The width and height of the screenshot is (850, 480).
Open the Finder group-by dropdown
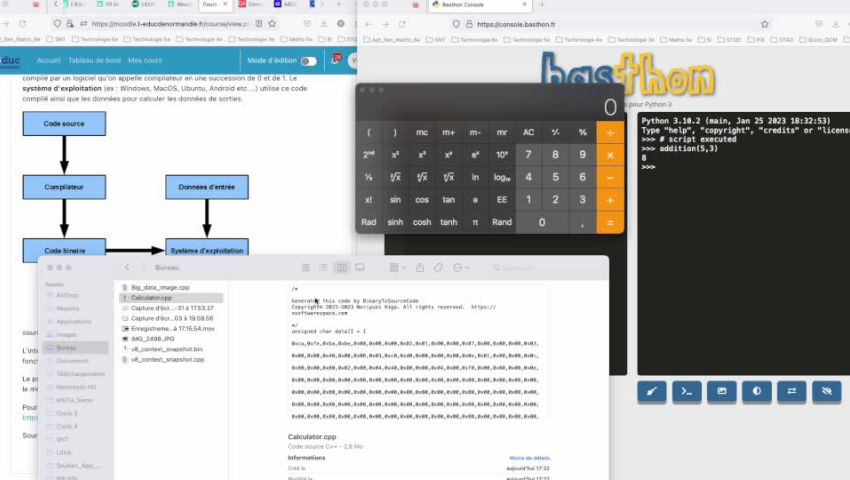(x=397, y=268)
